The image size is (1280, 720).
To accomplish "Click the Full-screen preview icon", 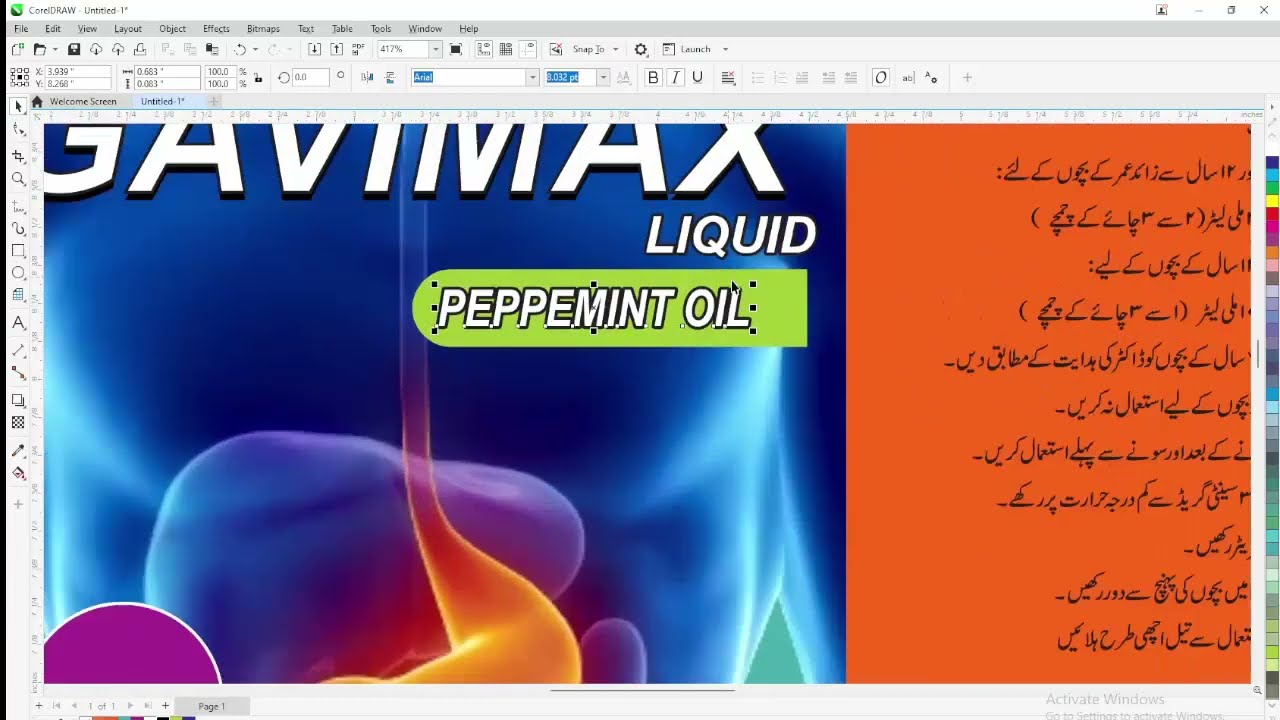I will click(456, 49).
